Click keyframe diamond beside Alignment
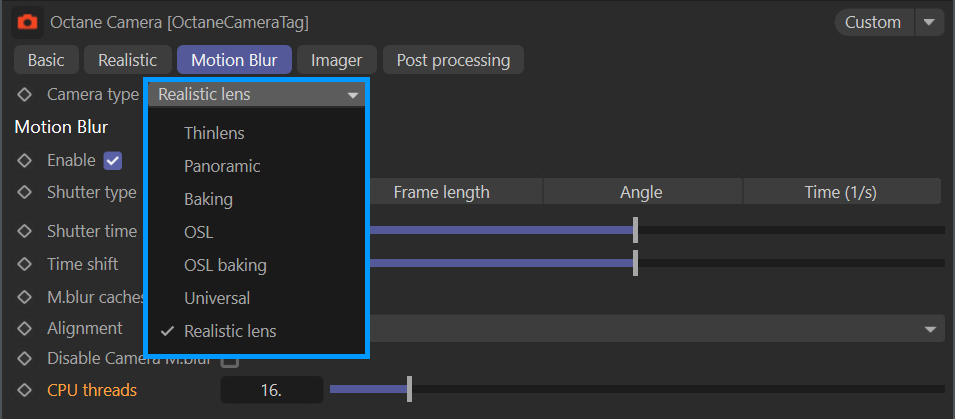Viewport: 955px width, 419px height. click(25, 328)
